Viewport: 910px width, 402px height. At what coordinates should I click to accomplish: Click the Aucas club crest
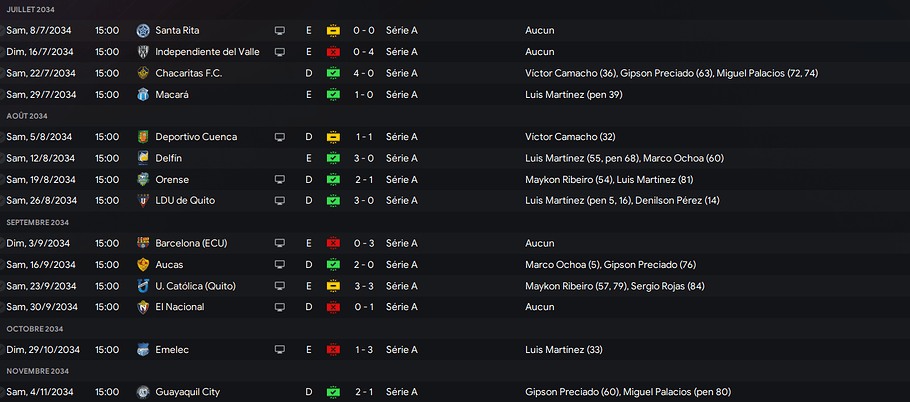(143, 265)
